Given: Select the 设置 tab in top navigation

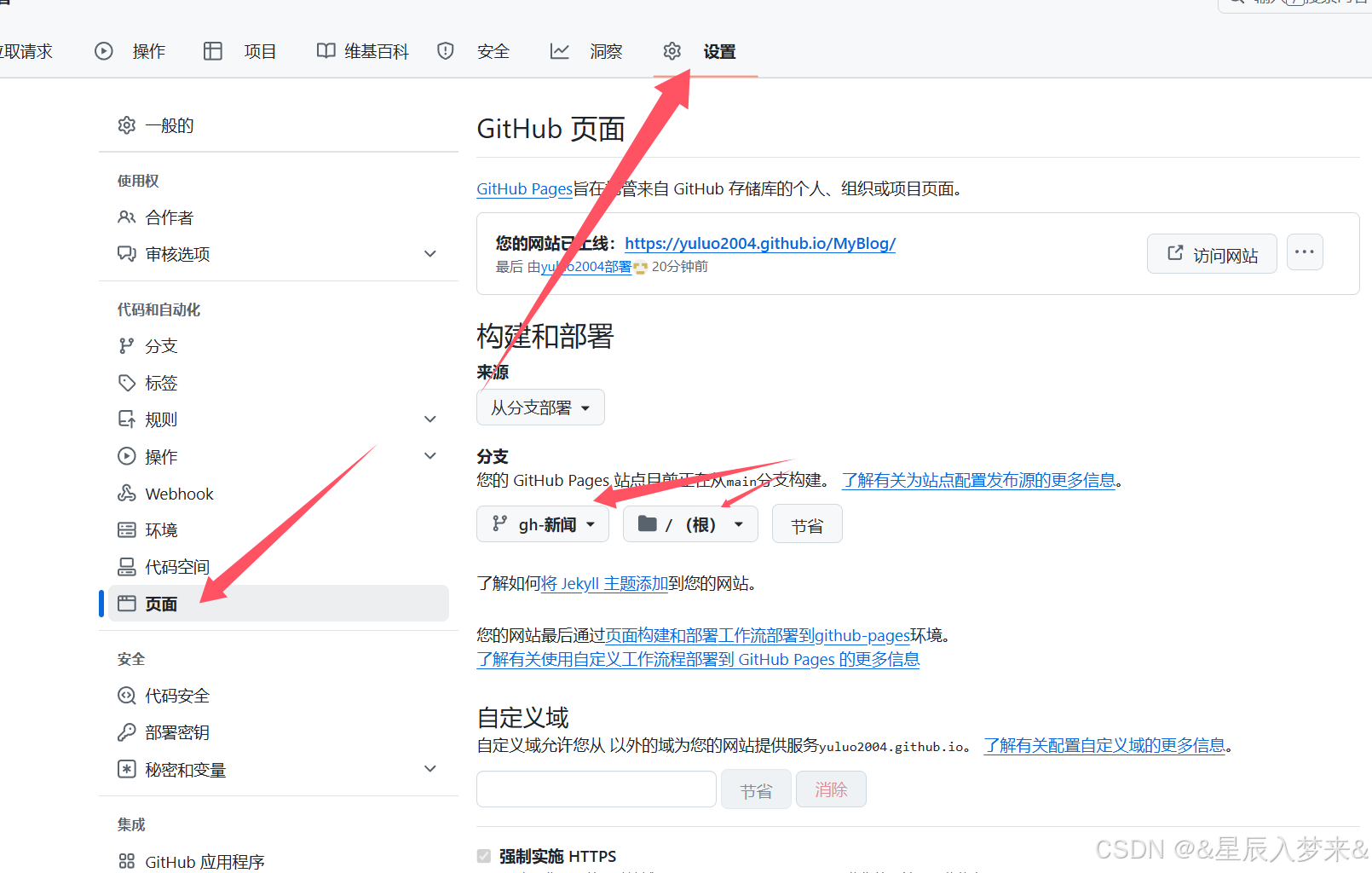Looking at the screenshot, I should (718, 51).
